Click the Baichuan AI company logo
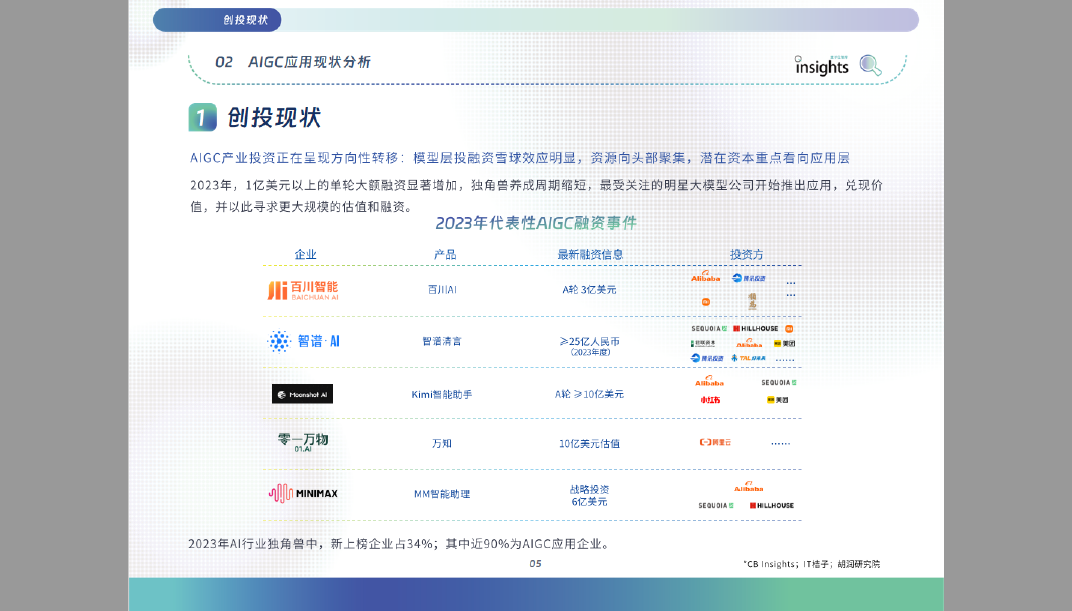1072x611 pixels. click(303, 290)
